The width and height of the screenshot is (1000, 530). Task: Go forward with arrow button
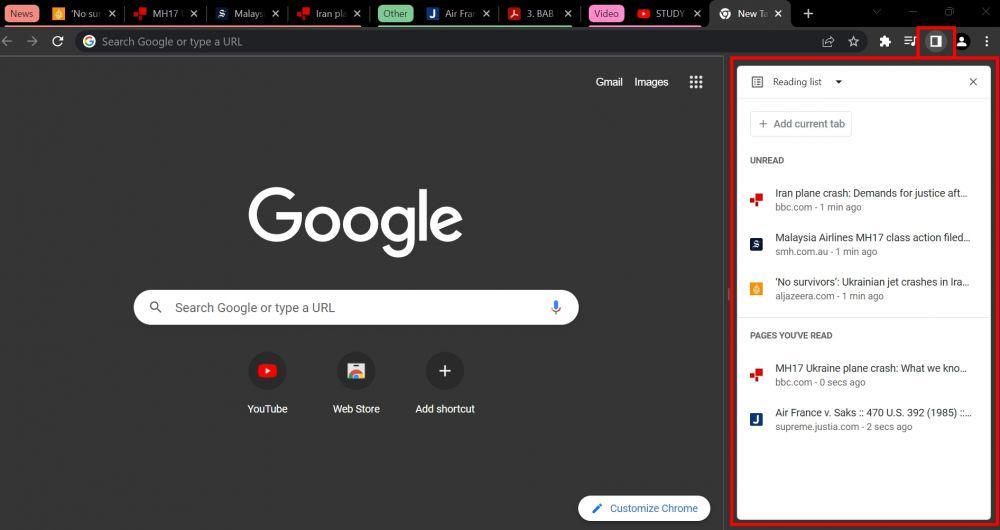tap(32, 41)
